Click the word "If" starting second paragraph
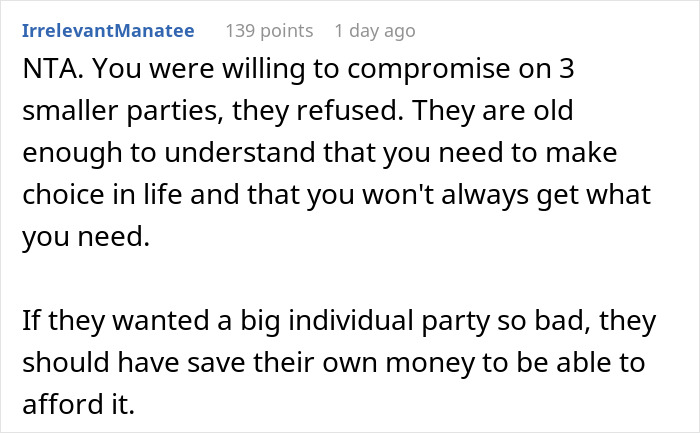The width and height of the screenshot is (700, 433). (32, 320)
